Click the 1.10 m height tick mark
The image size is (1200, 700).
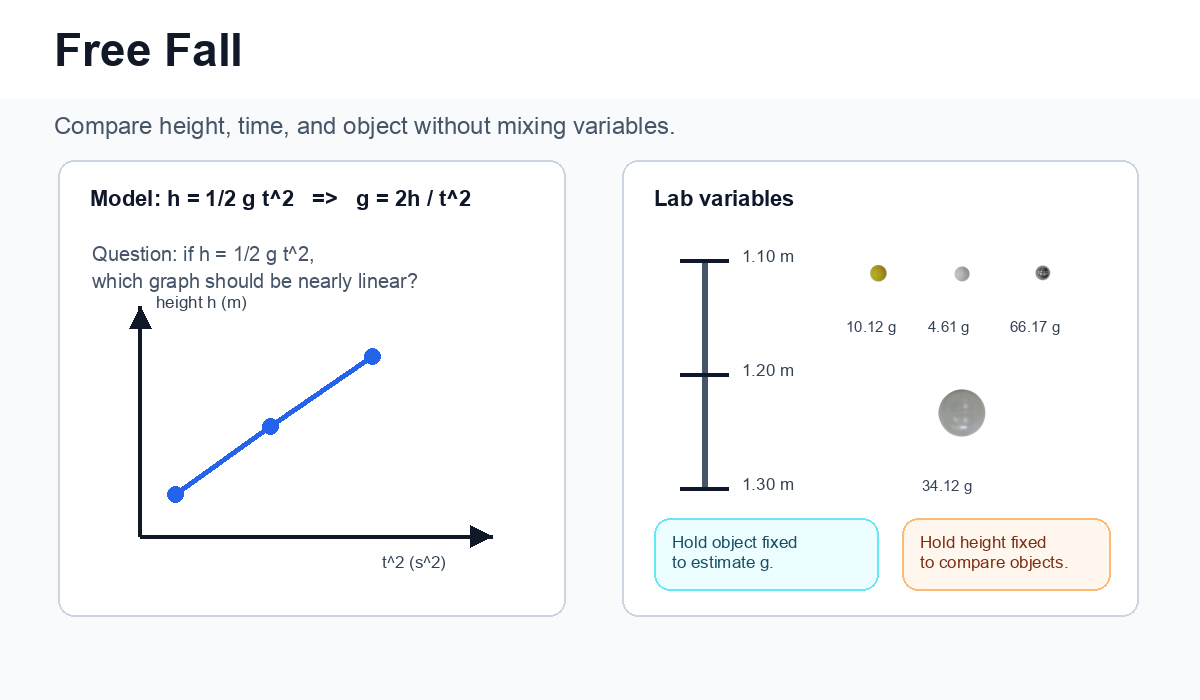coord(705,261)
